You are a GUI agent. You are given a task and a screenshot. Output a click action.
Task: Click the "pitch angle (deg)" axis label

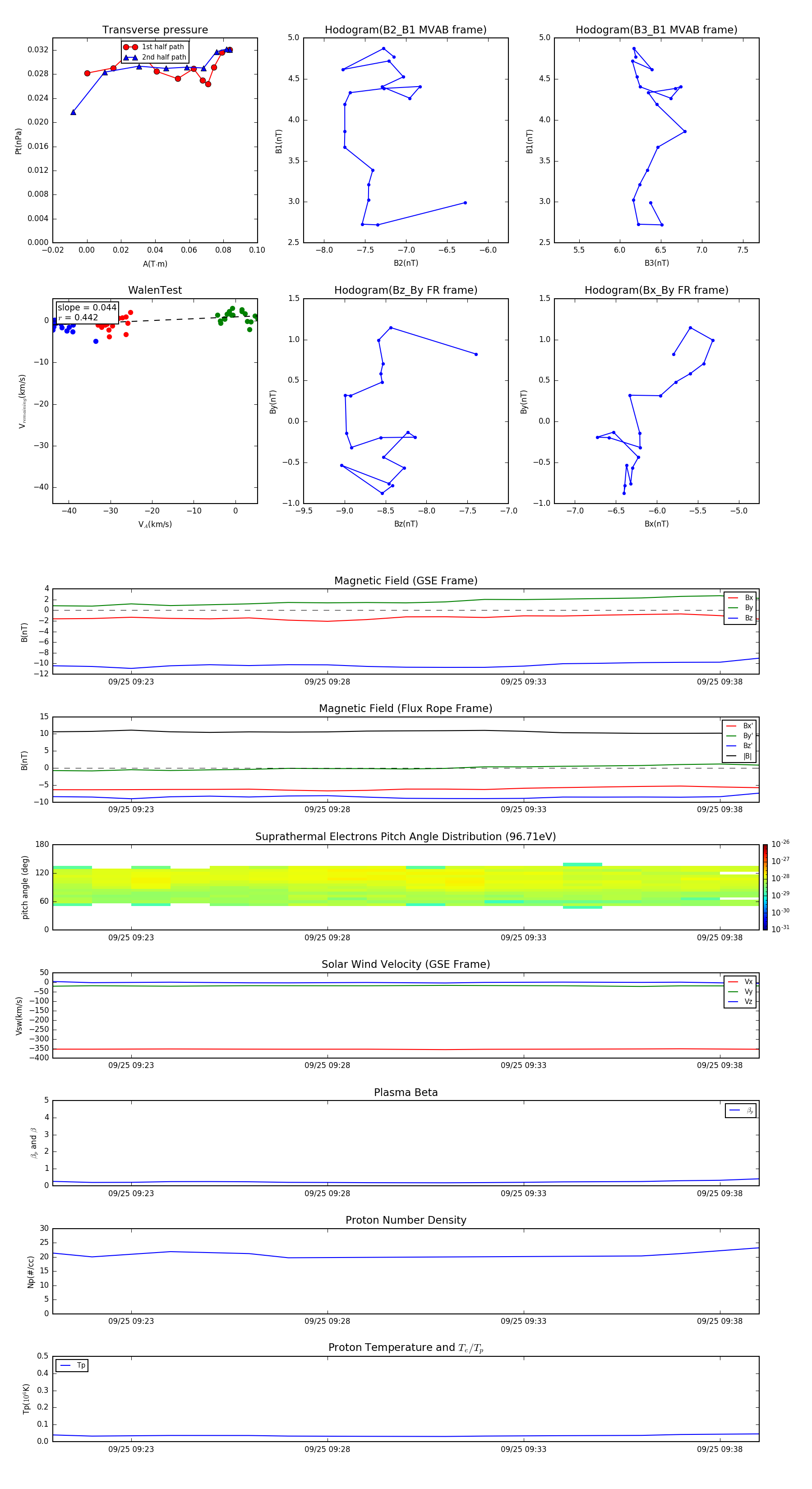point(25,887)
